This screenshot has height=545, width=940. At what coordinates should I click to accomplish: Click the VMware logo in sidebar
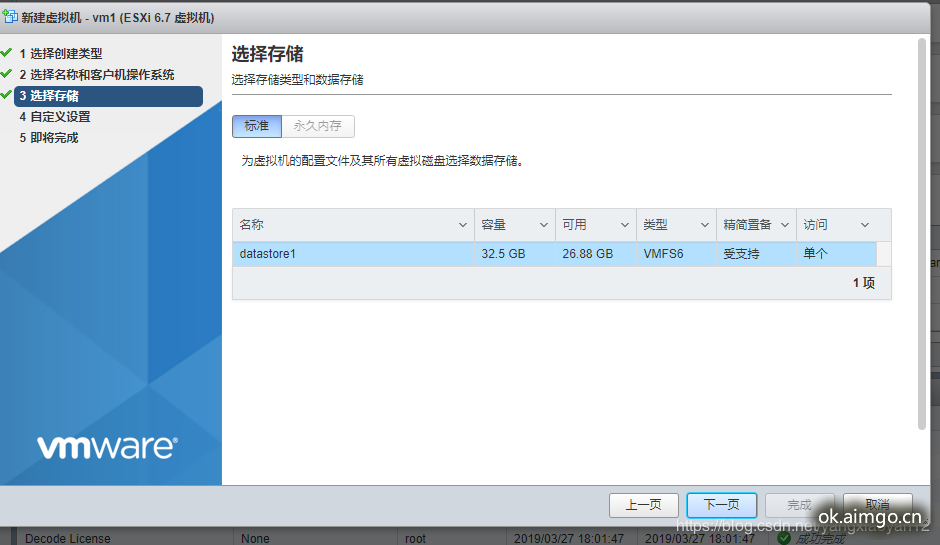107,447
